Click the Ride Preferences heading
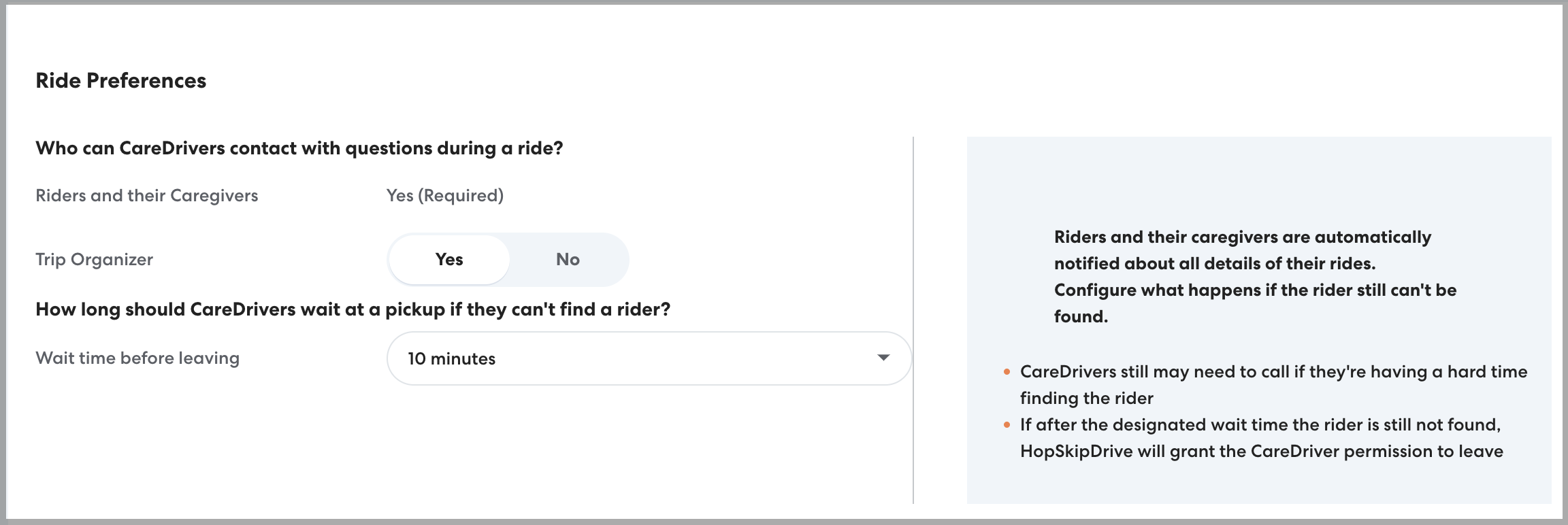The image size is (1568, 525). pyautogui.click(x=120, y=80)
